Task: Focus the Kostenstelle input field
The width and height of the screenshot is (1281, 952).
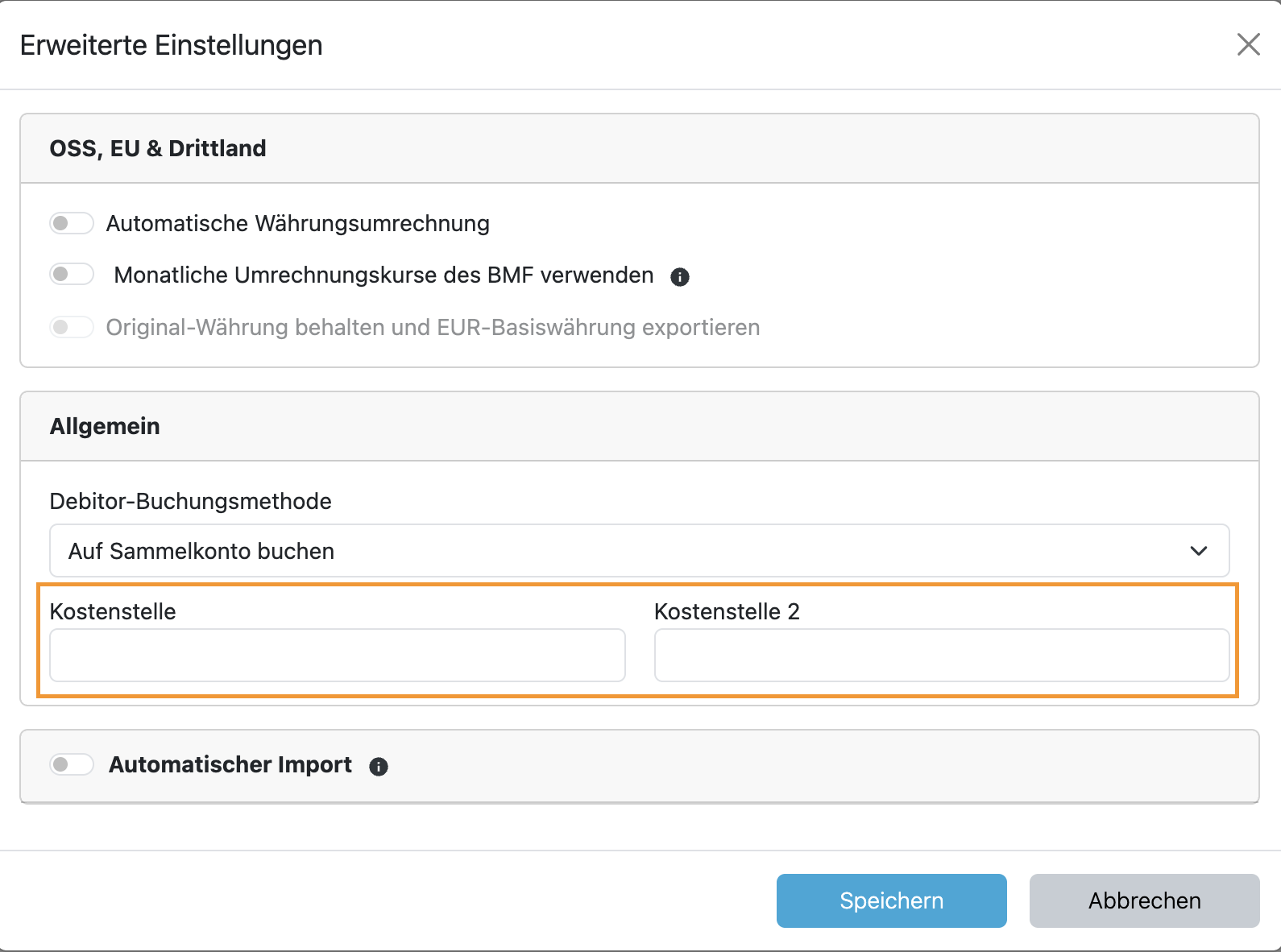Action: click(x=338, y=656)
